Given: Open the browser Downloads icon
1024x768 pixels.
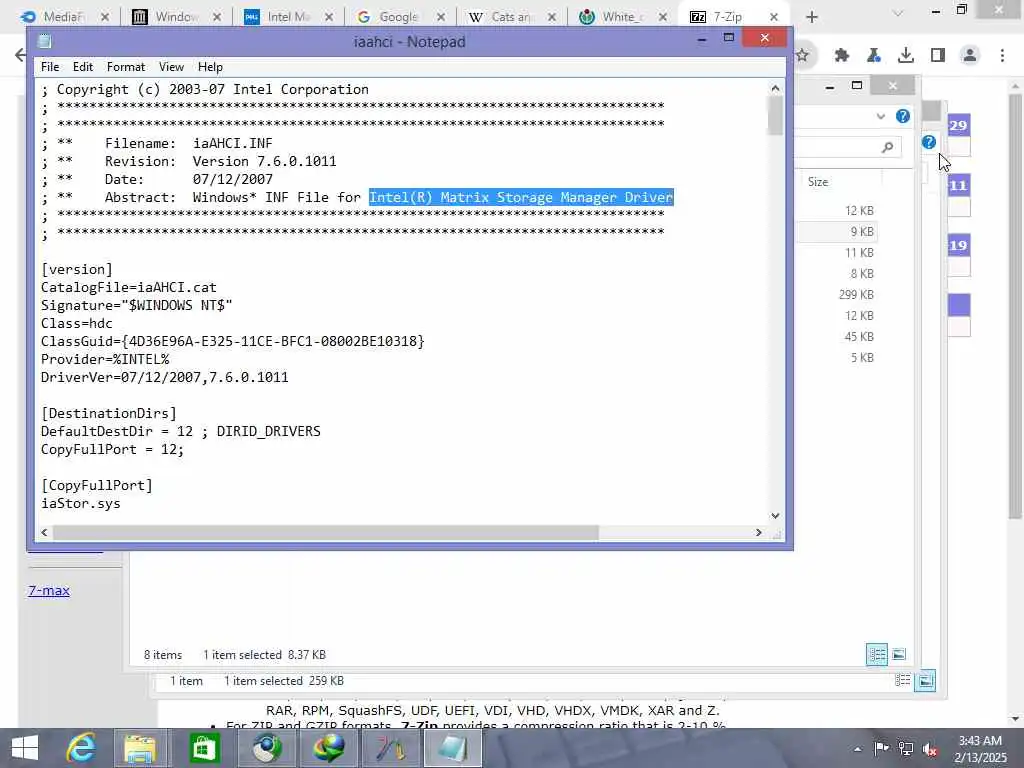Looking at the screenshot, I should [906, 56].
